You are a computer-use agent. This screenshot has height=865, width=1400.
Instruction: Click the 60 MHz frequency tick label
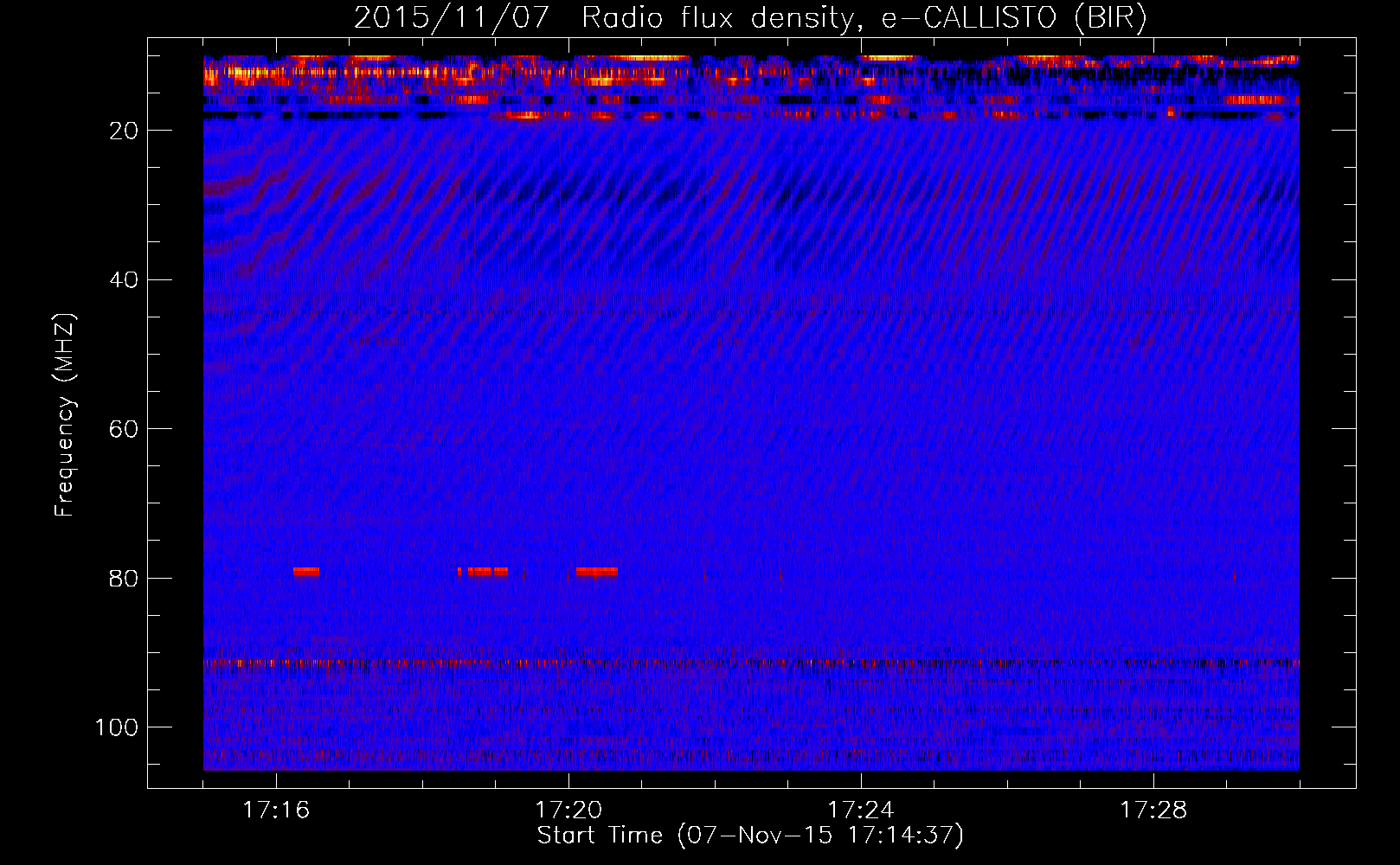coord(124,429)
